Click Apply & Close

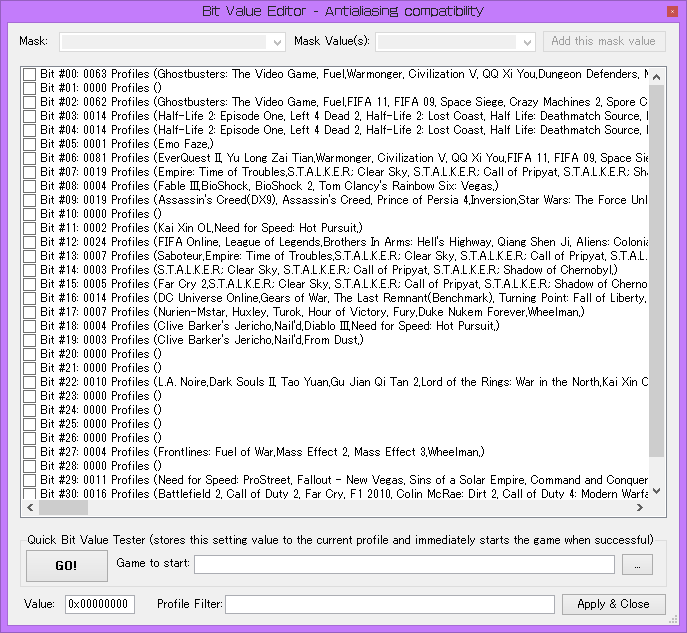pyautogui.click(x=613, y=604)
